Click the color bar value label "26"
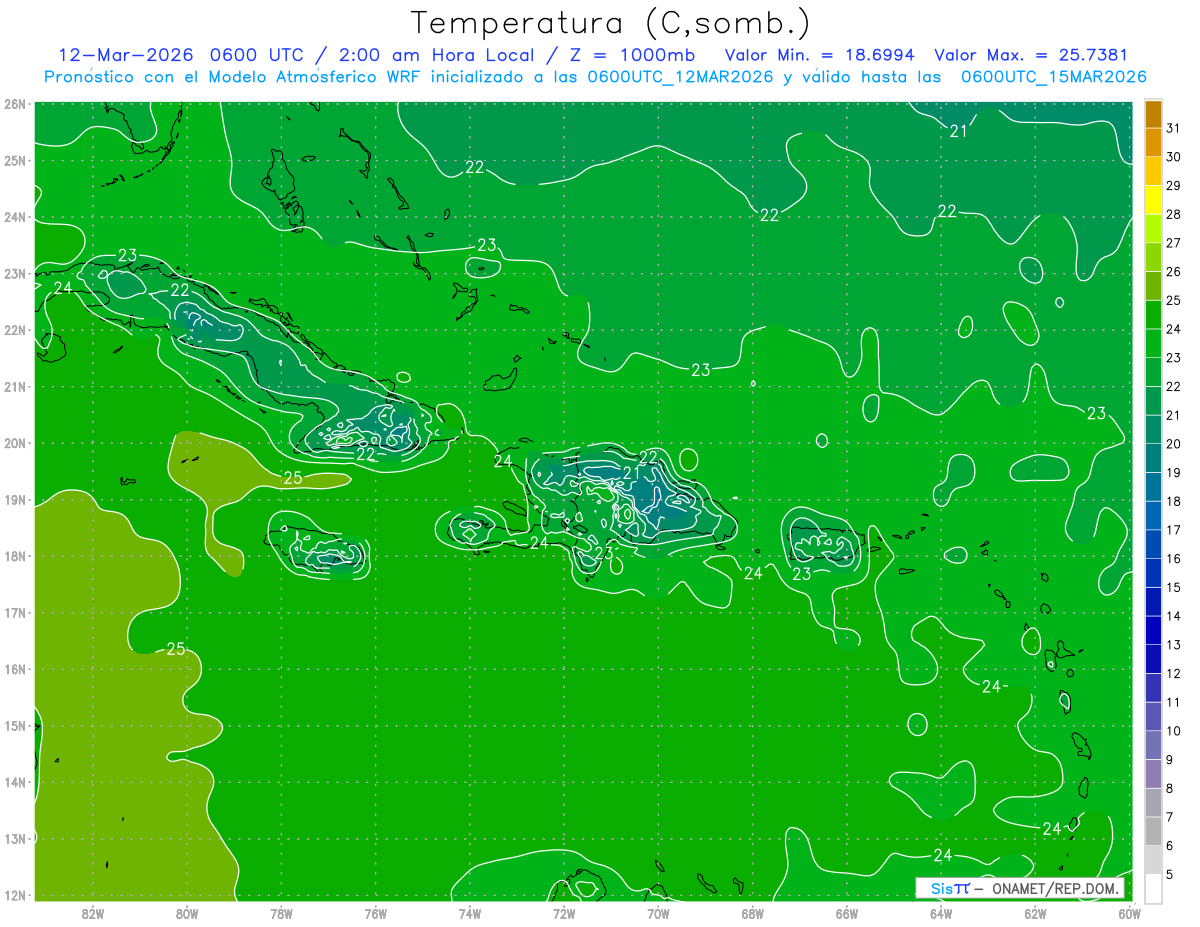Image resolution: width=1200 pixels, height=927 pixels. [1173, 273]
